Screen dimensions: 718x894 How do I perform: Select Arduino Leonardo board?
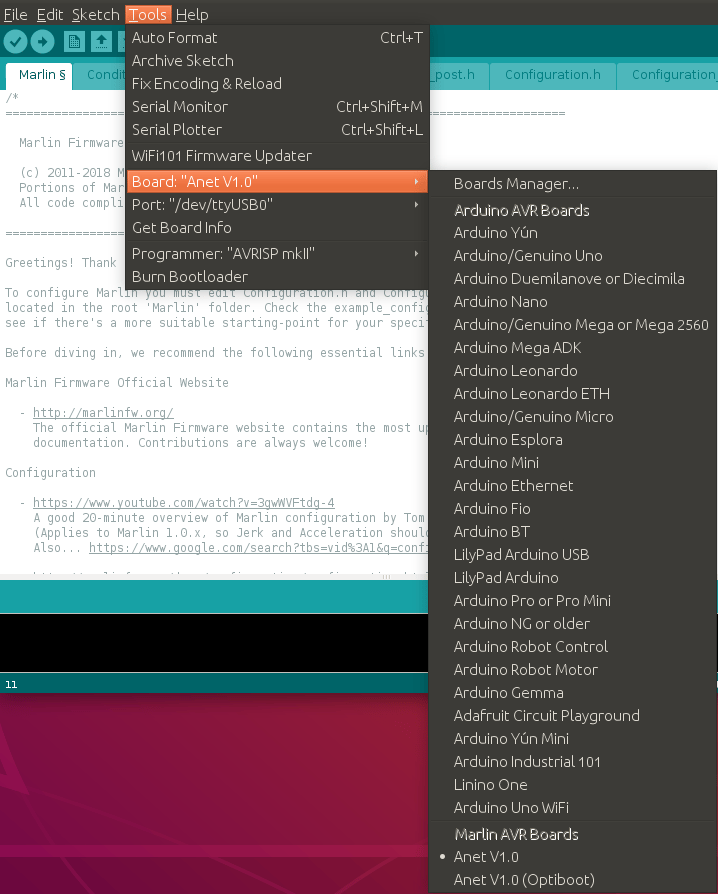pos(573,371)
